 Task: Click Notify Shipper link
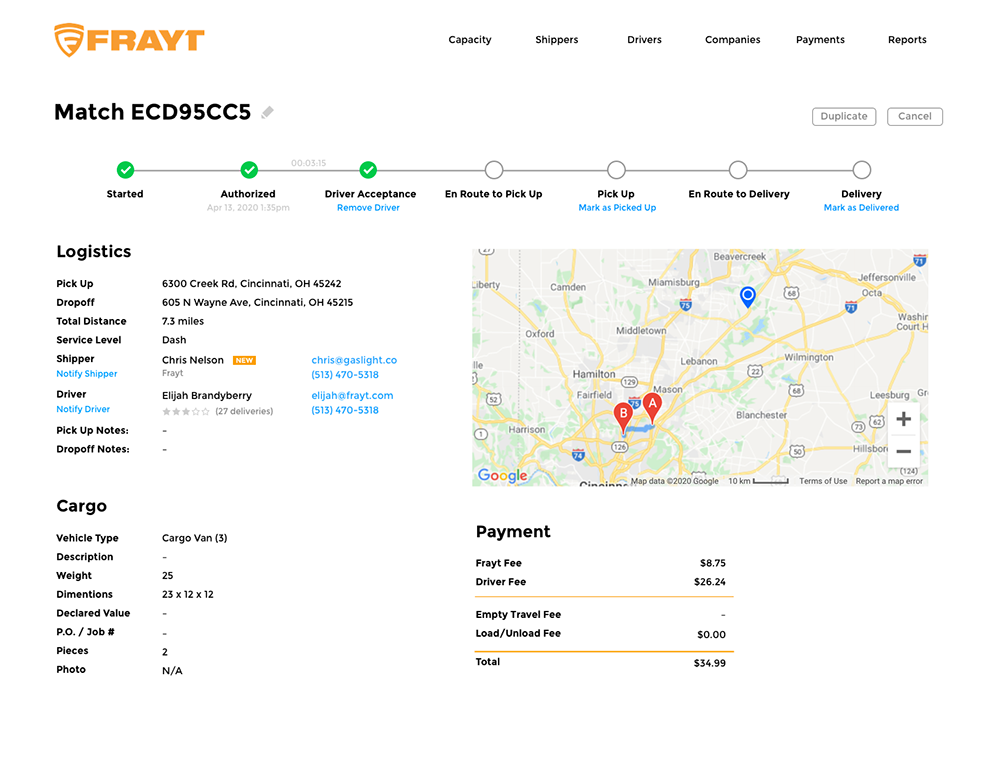coord(87,374)
